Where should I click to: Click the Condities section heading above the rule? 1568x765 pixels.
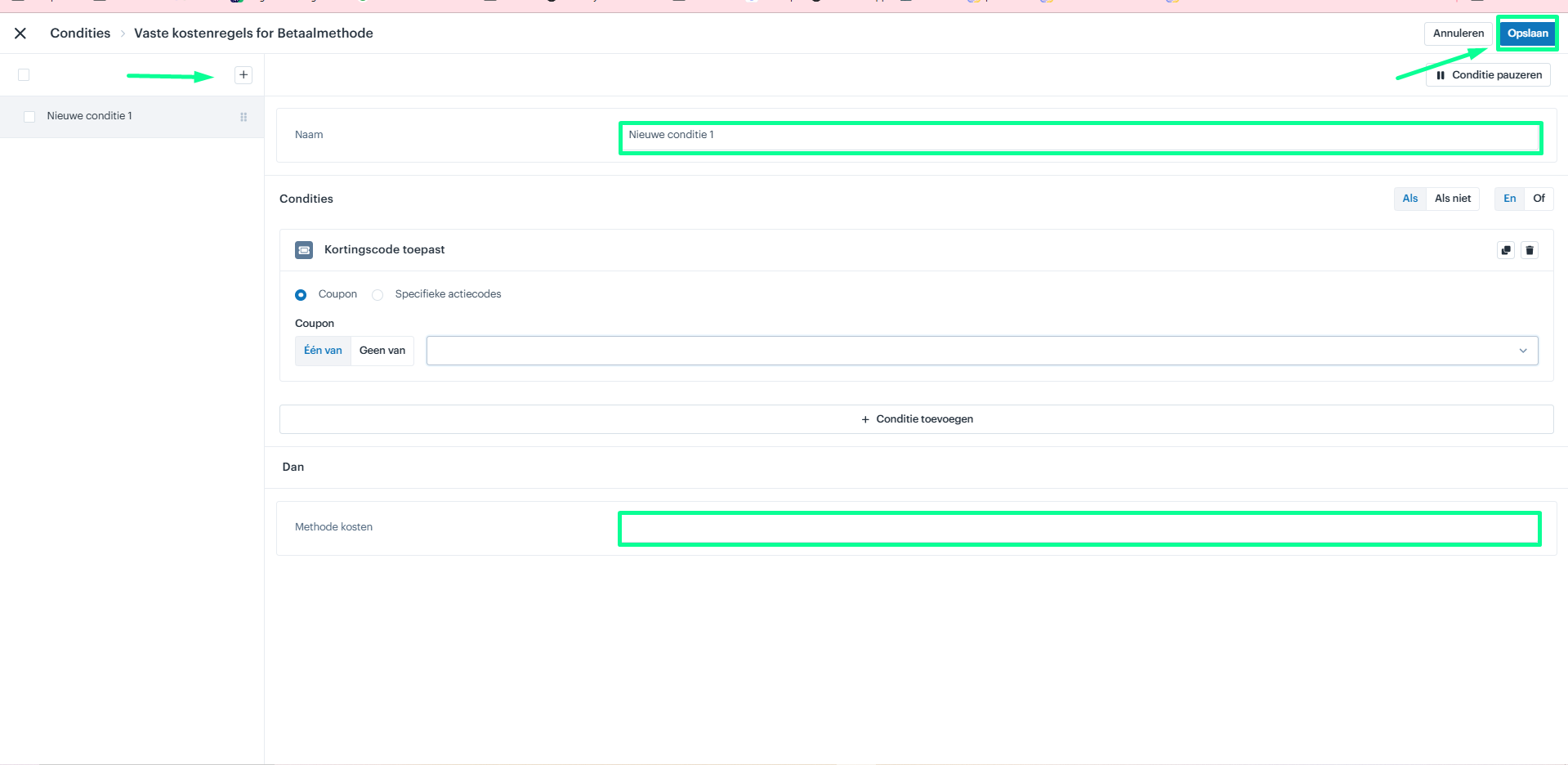(306, 199)
